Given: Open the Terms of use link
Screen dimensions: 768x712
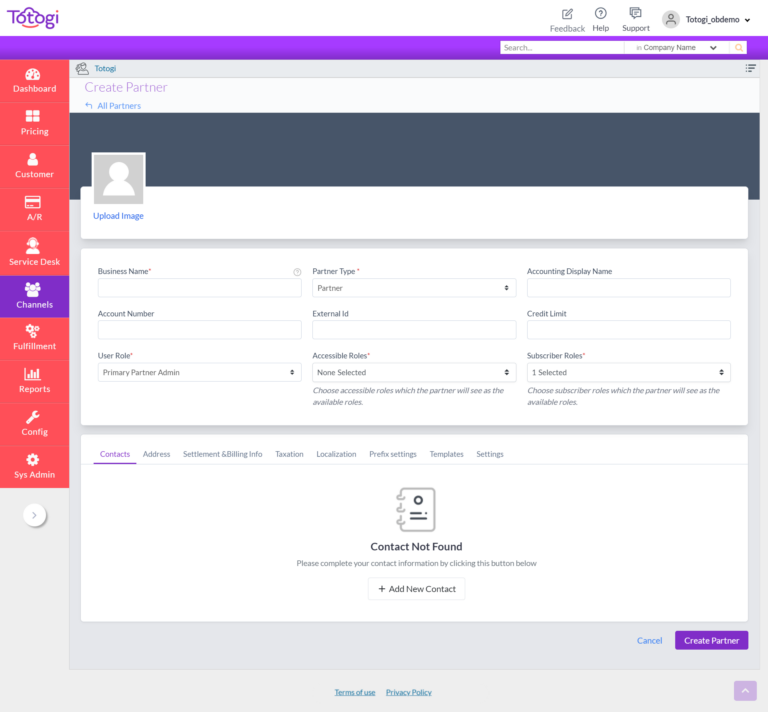Looking at the screenshot, I should click(x=355, y=692).
